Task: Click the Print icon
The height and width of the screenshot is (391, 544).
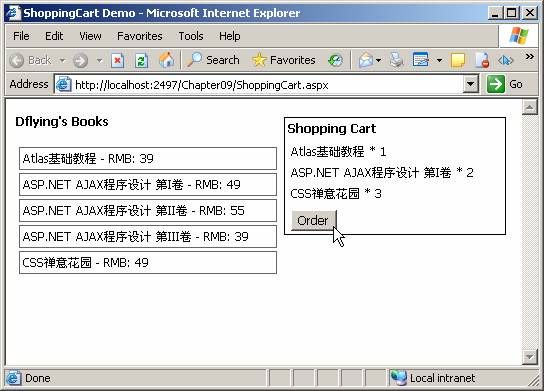Action: [x=396, y=60]
